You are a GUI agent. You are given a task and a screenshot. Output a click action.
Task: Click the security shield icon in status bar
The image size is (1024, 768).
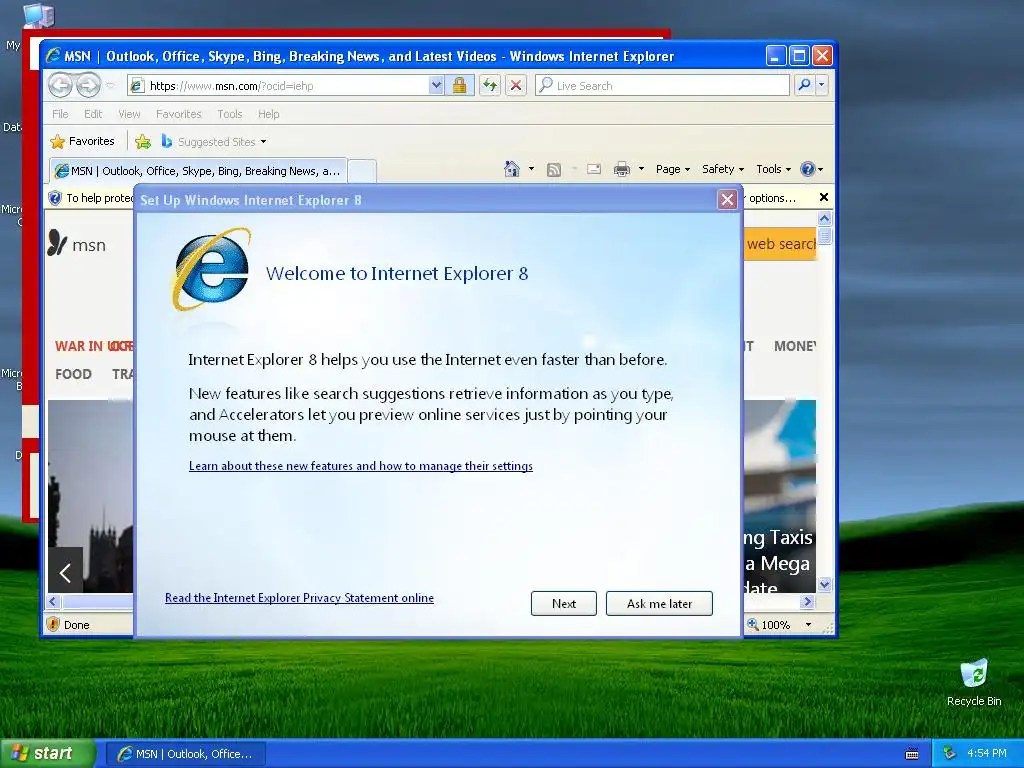[54, 624]
